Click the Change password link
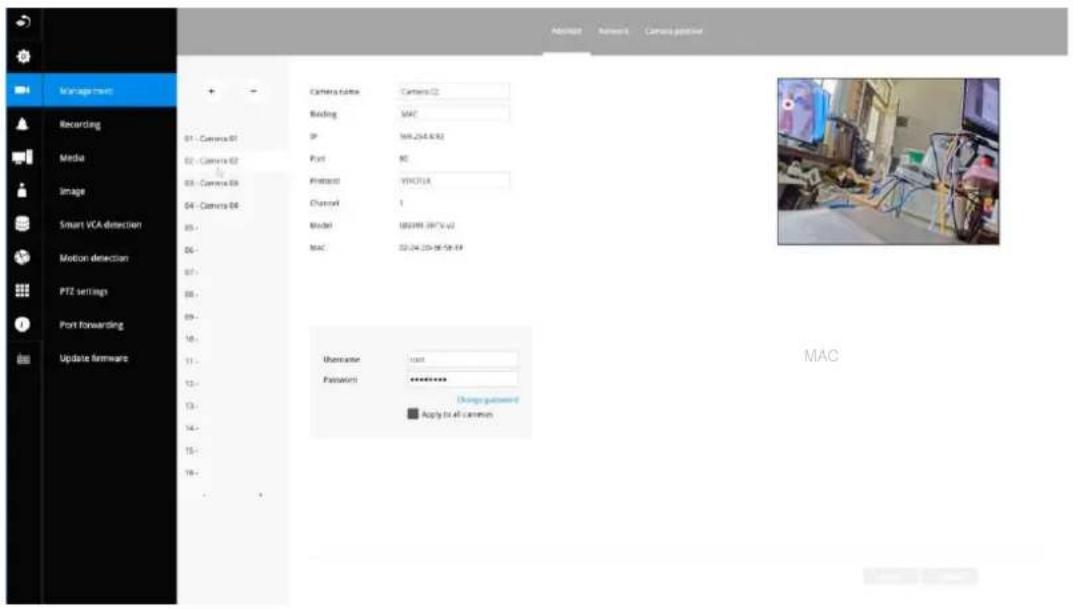1073x609 pixels. click(x=487, y=400)
